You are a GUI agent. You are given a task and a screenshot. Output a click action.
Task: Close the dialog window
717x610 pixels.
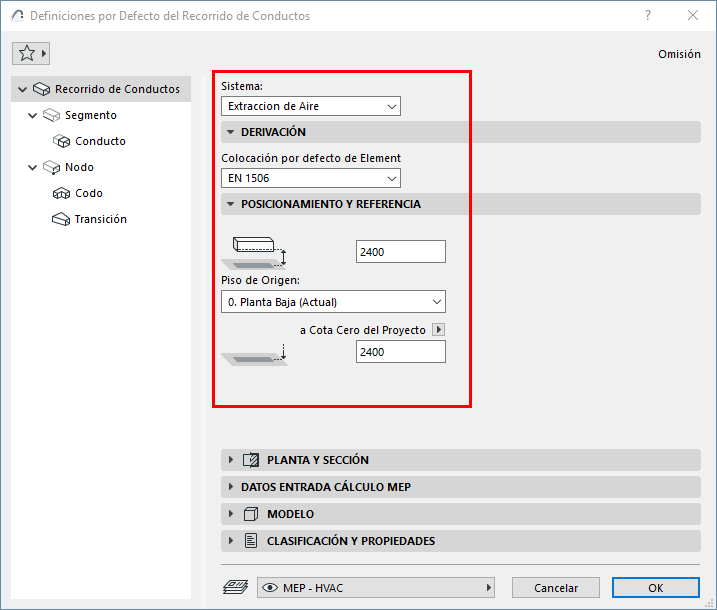693,16
